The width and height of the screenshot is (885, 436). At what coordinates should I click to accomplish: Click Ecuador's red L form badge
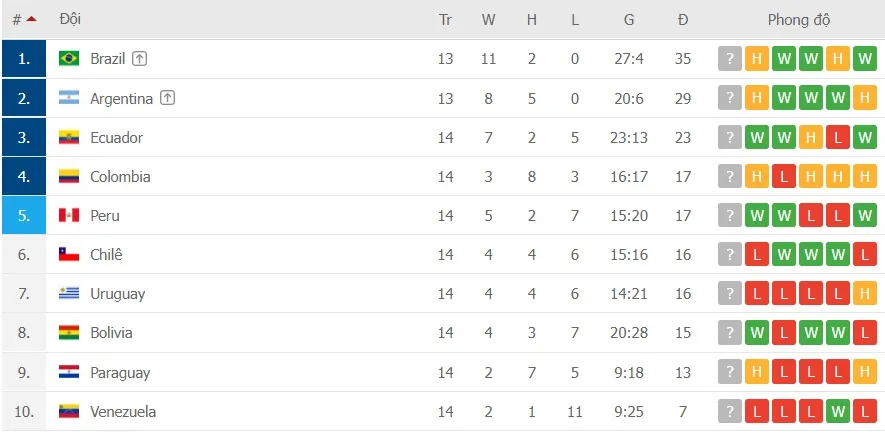(838, 137)
